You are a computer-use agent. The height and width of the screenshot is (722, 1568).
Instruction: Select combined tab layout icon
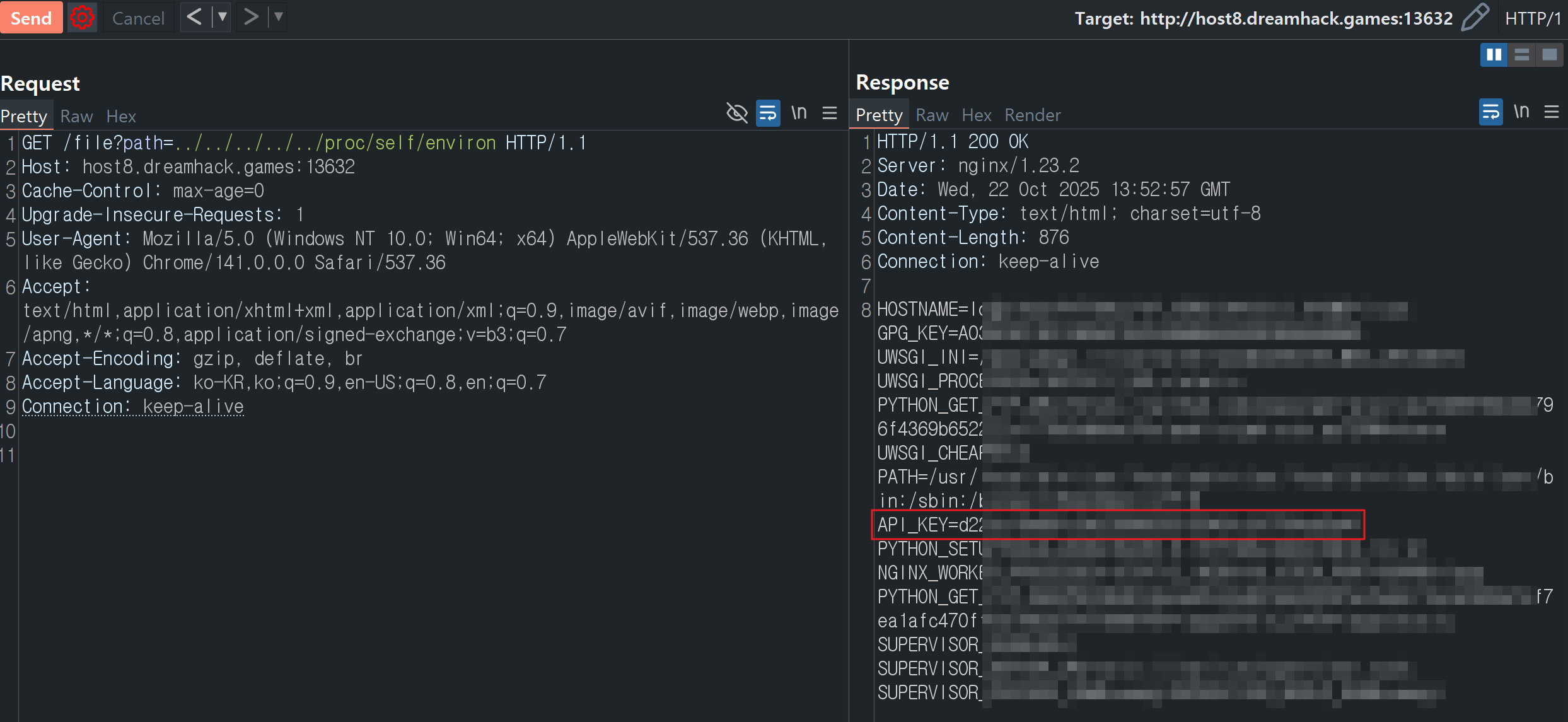[1549, 55]
